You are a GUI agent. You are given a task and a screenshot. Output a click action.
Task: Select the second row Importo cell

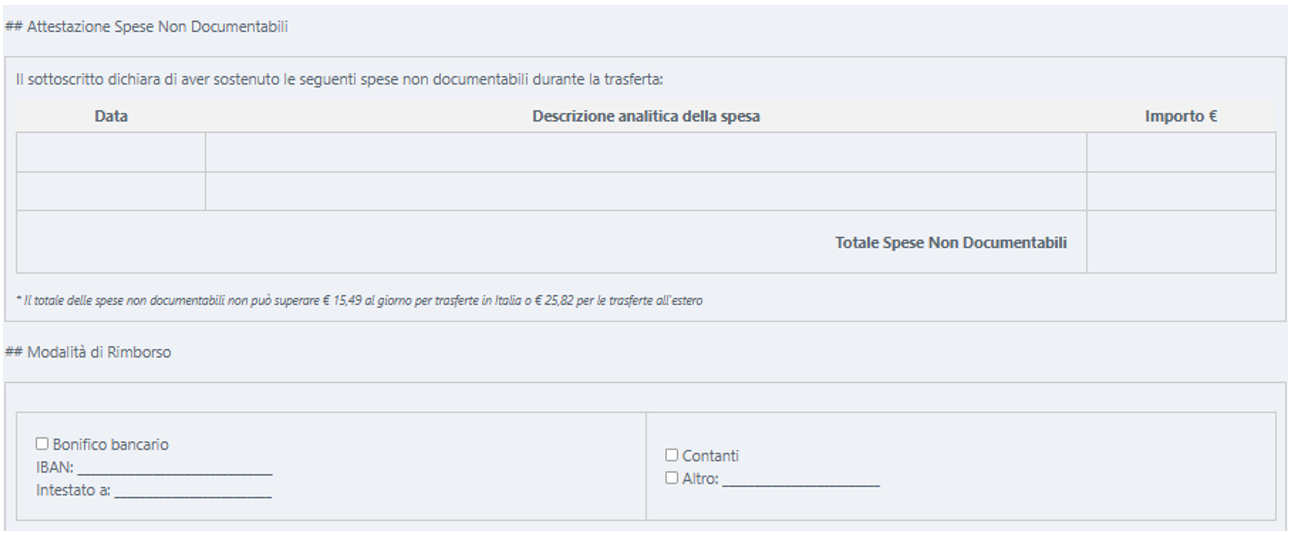pyautogui.click(x=1181, y=191)
